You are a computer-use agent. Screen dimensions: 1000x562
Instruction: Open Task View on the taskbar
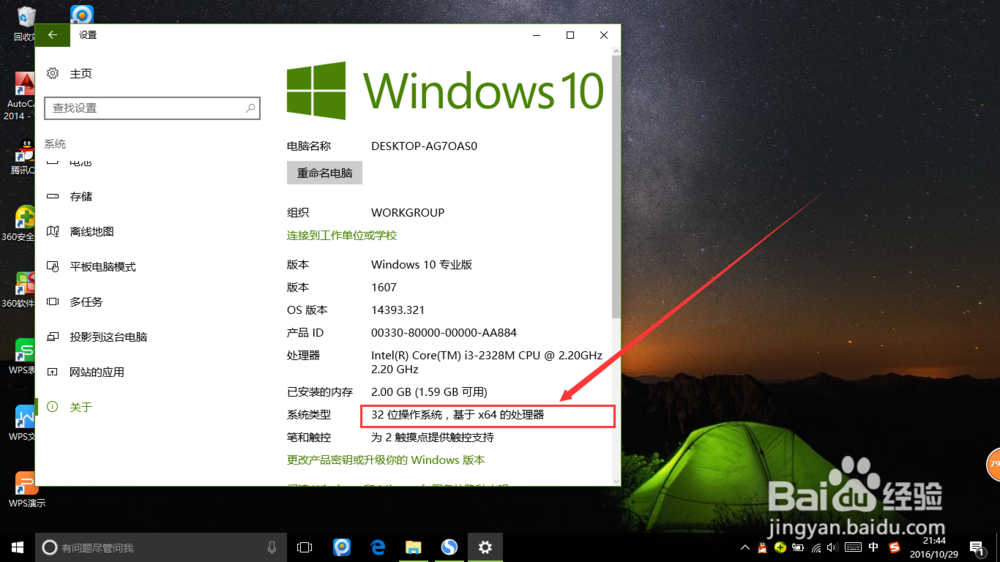305,547
